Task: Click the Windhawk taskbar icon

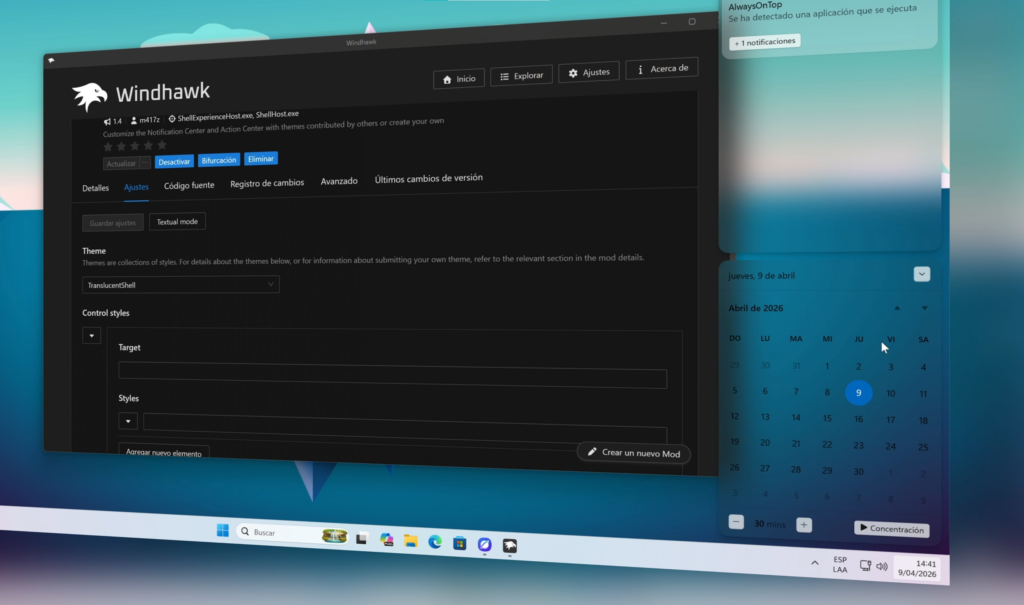Action: 509,546
